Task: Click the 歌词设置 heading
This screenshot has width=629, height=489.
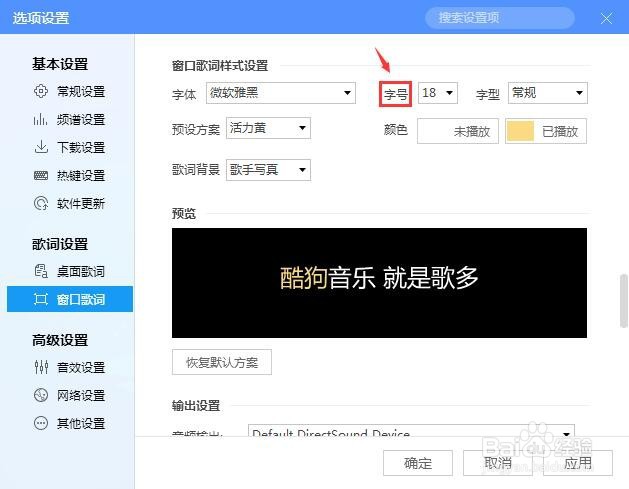Action: point(60,244)
